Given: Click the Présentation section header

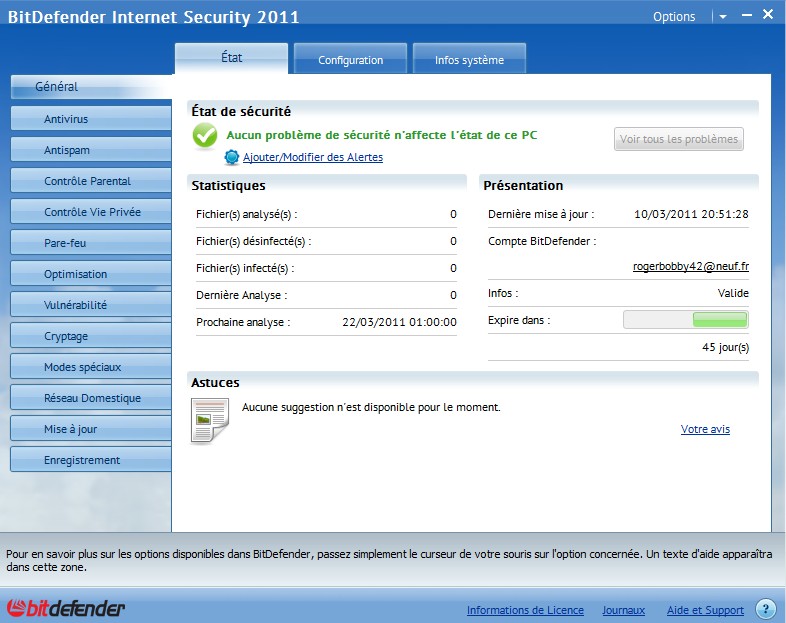Looking at the screenshot, I should [523, 185].
